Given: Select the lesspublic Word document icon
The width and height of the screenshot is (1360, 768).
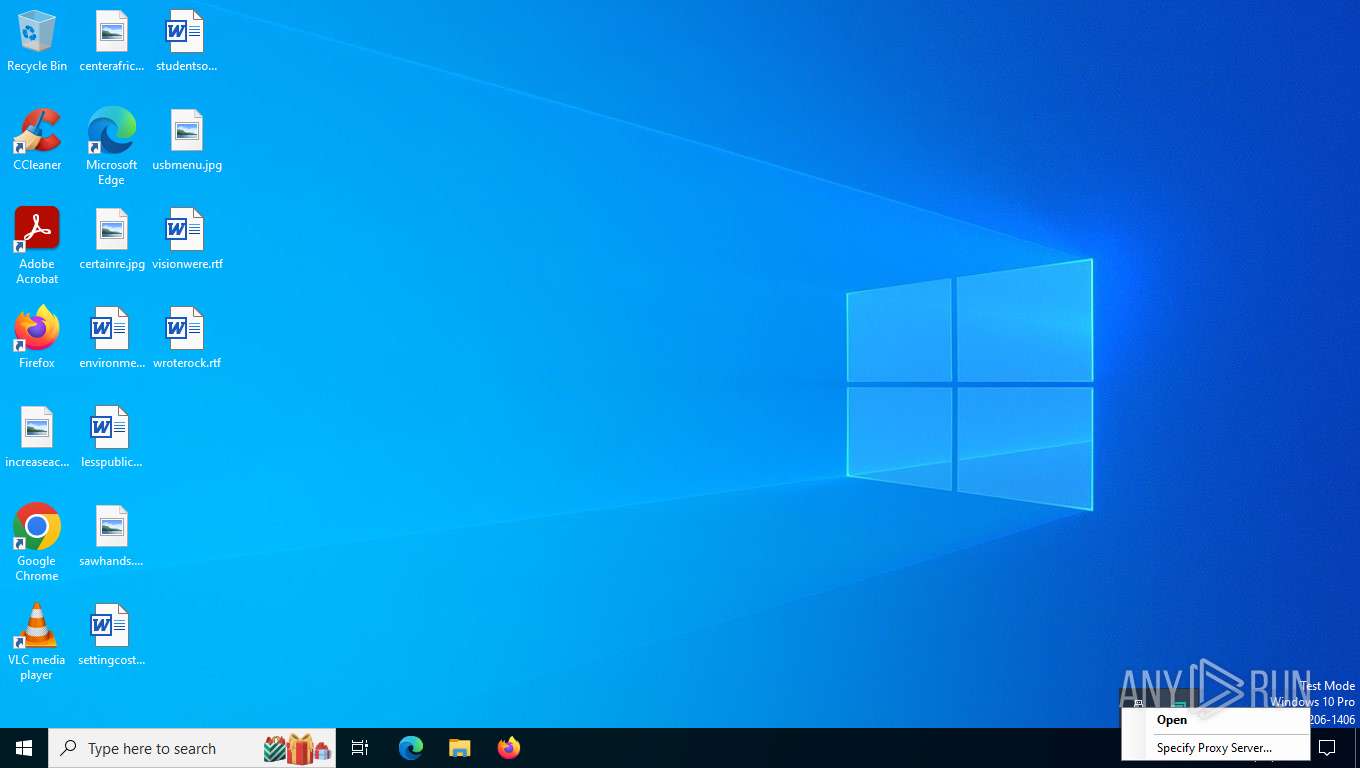Looking at the screenshot, I should [112, 438].
